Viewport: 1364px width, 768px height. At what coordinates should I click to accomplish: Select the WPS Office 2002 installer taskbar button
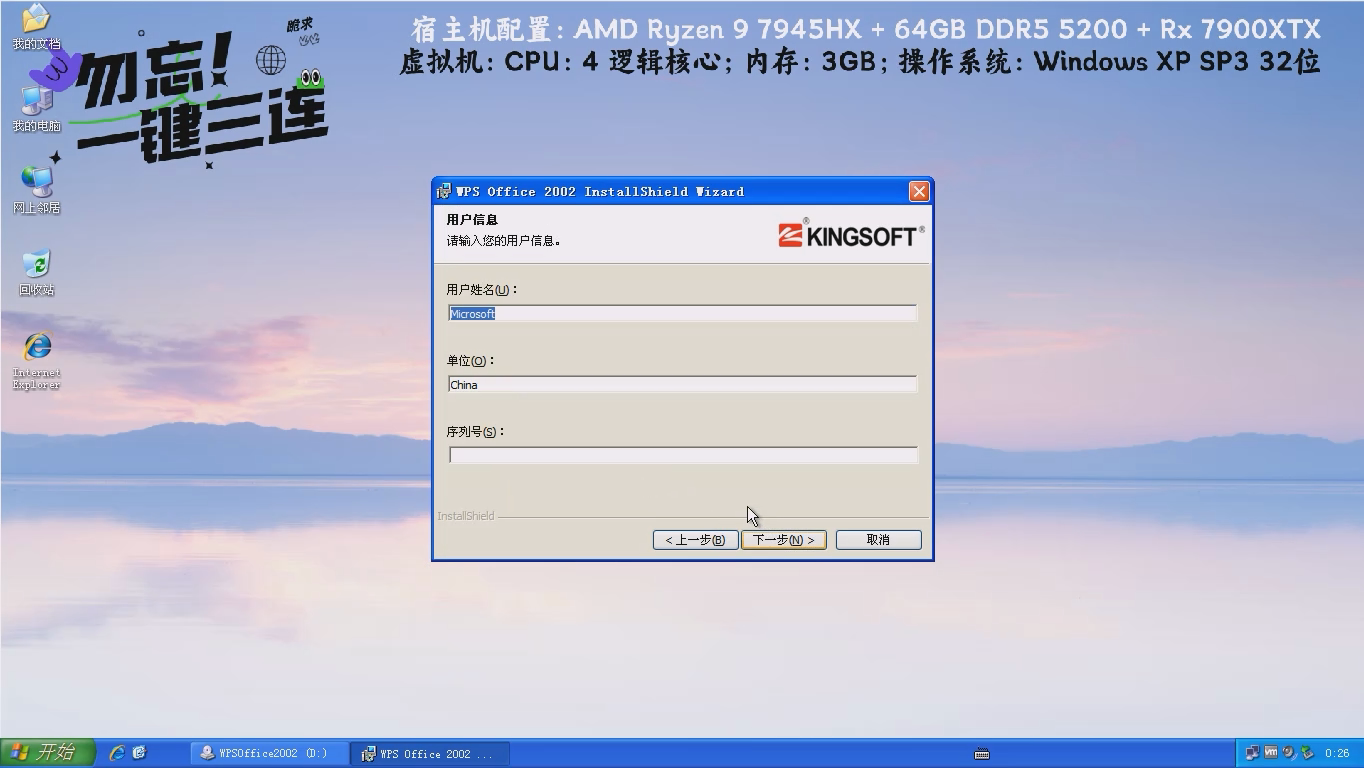(x=431, y=753)
